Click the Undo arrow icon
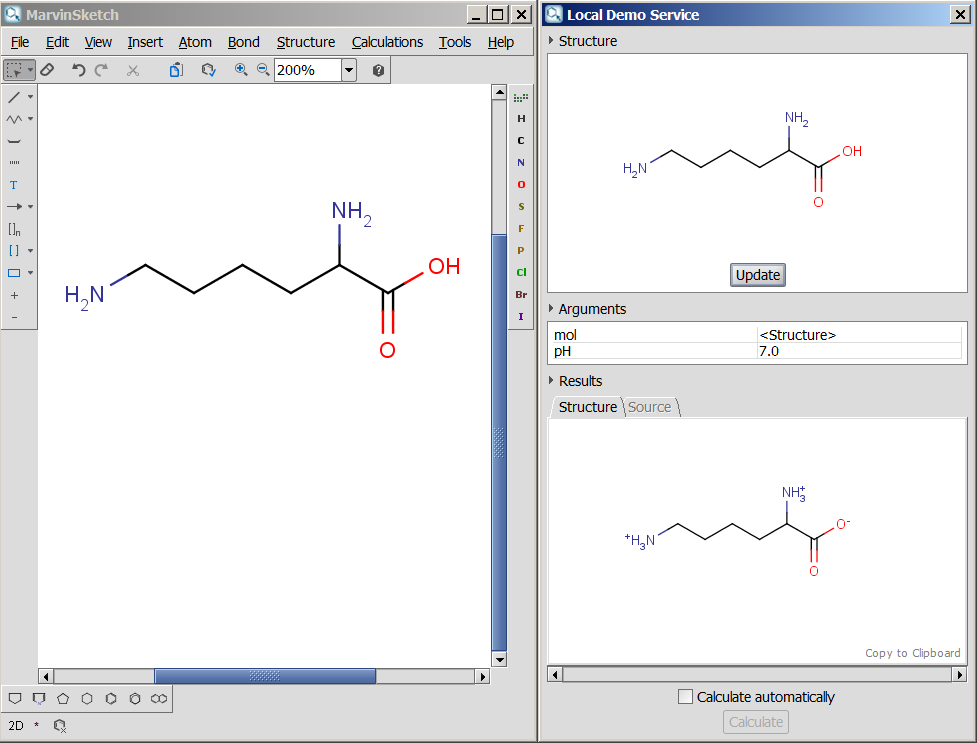This screenshot has height=743, width=977. coord(79,70)
